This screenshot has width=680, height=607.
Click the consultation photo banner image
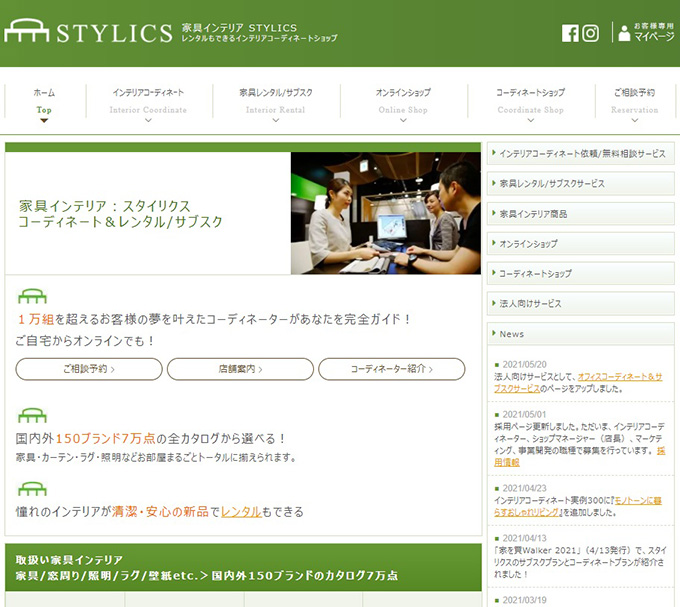(386, 213)
